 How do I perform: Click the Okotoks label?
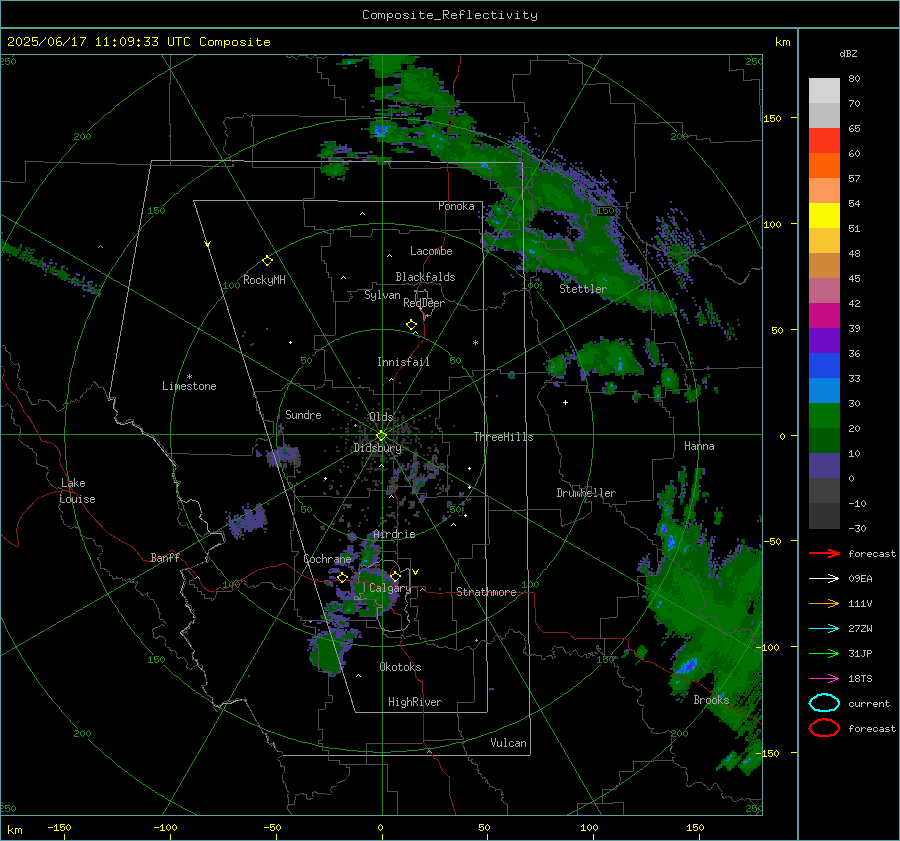click(400, 667)
